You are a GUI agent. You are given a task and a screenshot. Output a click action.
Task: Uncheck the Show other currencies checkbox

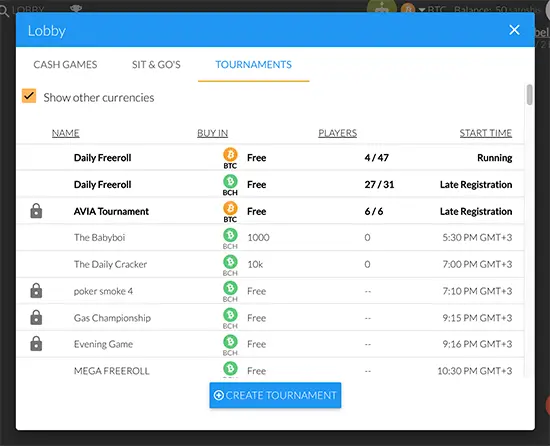click(x=29, y=96)
